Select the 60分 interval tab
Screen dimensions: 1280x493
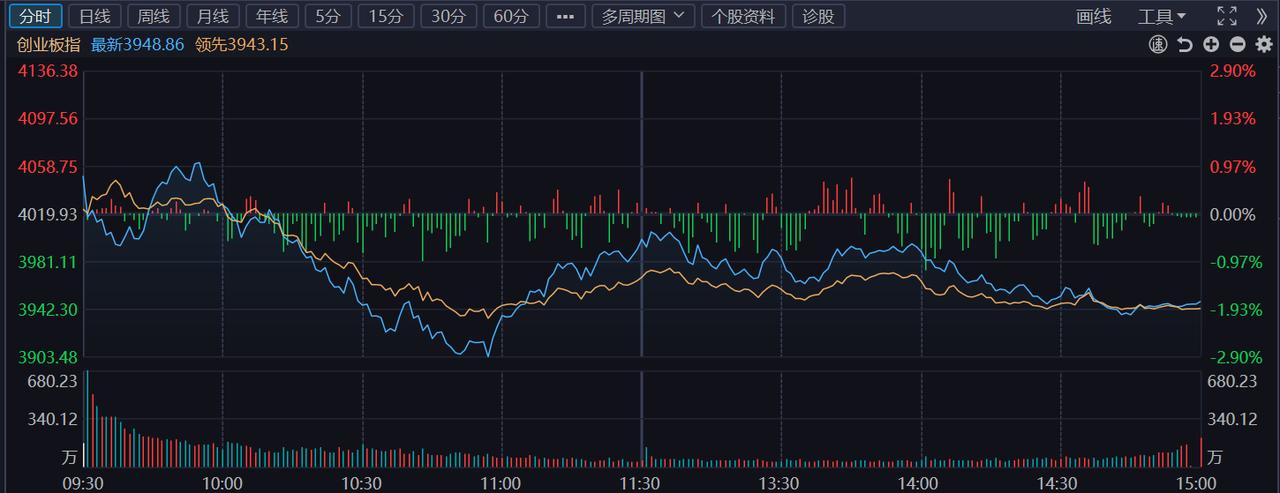(511, 16)
